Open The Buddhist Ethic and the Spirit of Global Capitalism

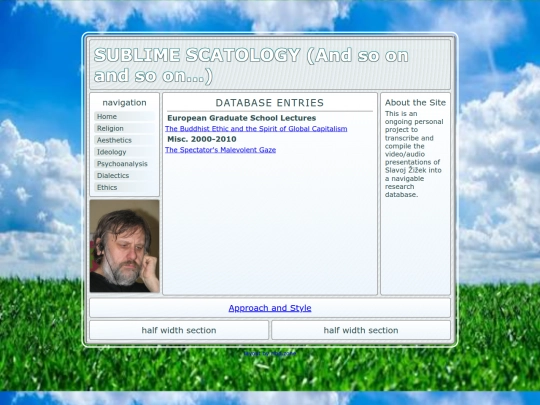[x=256, y=129]
